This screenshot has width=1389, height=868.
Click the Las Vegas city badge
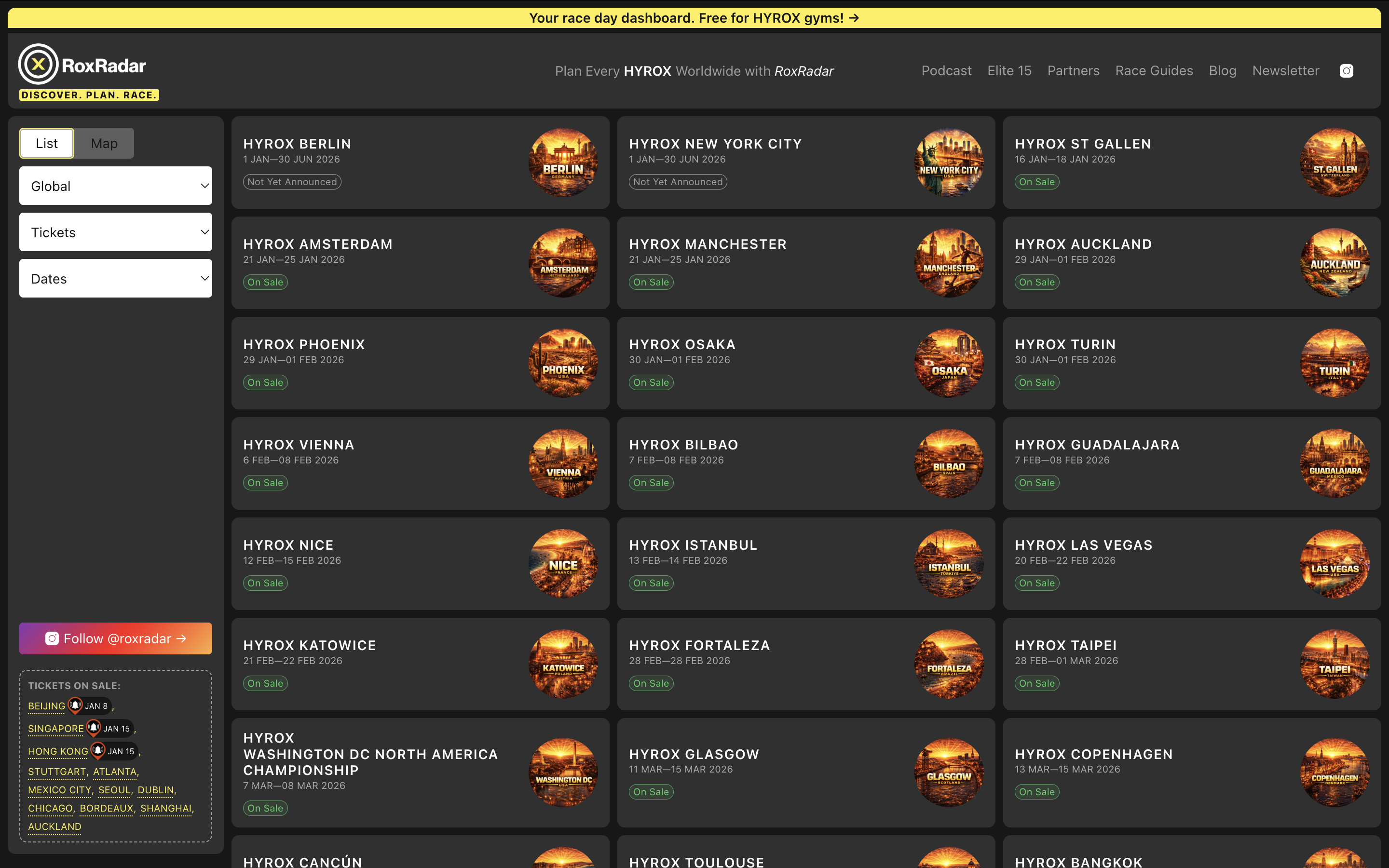point(1335,563)
